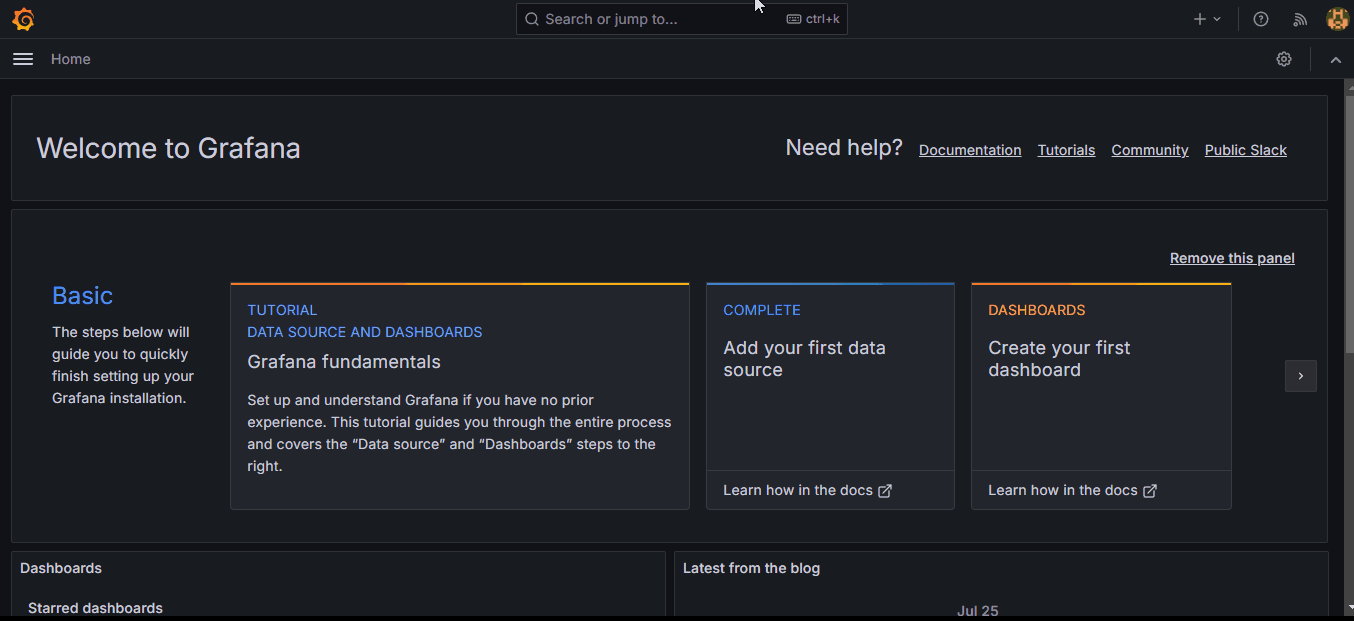Click Remove this panel
Screen dimensions: 1354x621
pyautogui.click(x=1232, y=258)
